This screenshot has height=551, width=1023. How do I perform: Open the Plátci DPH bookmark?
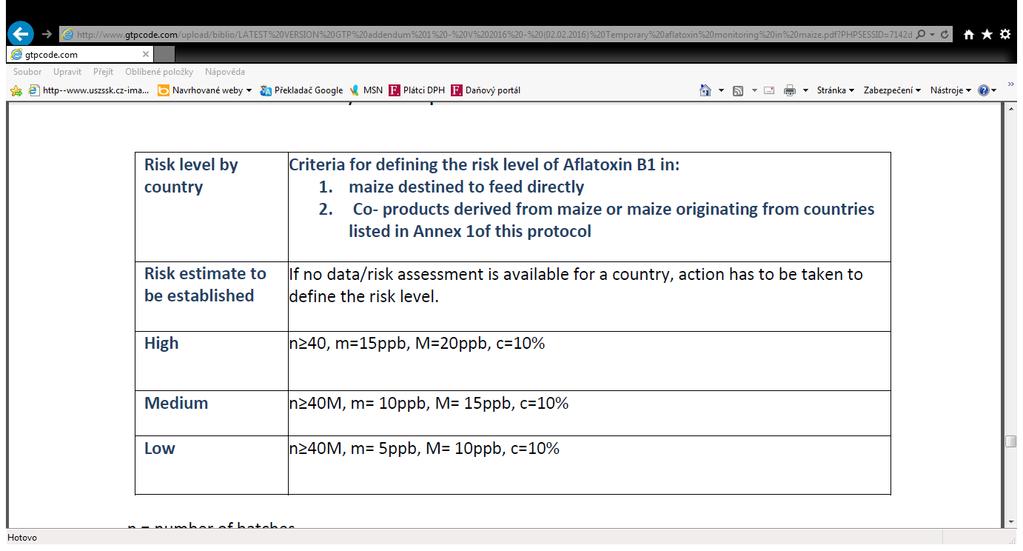(x=417, y=91)
